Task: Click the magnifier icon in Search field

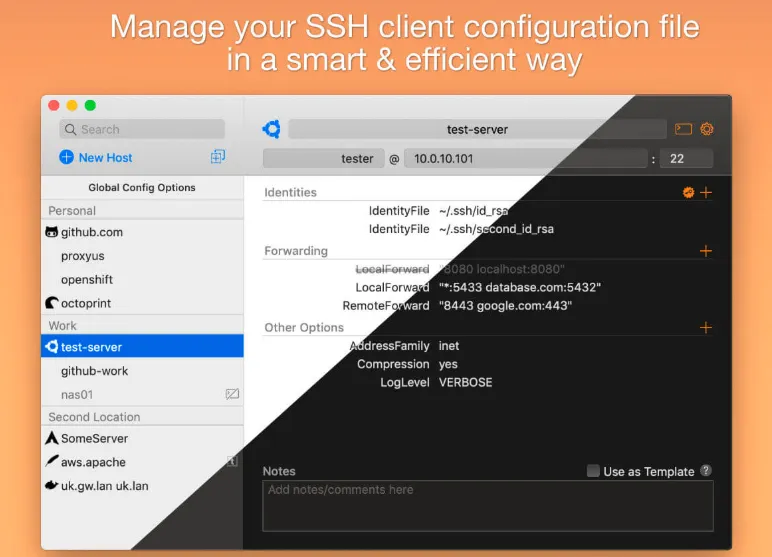Action: [70, 130]
